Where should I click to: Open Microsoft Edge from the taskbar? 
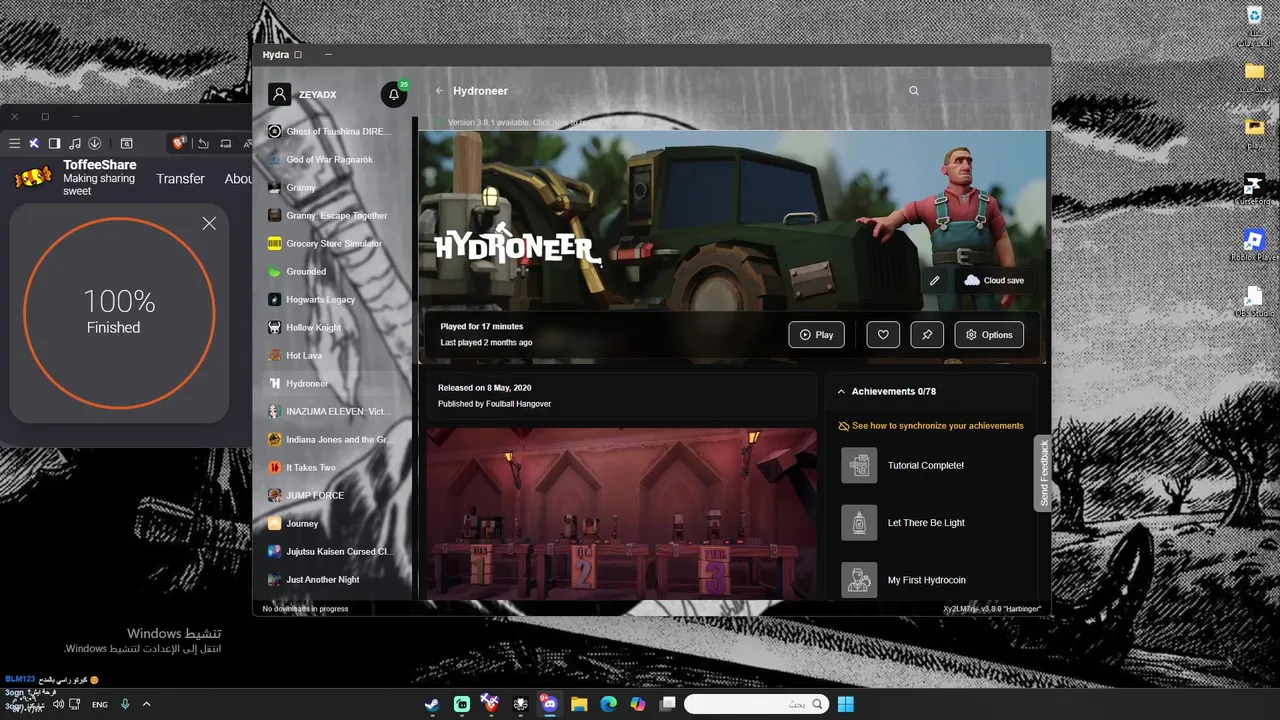pyautogui.click(x=608, y=704)
